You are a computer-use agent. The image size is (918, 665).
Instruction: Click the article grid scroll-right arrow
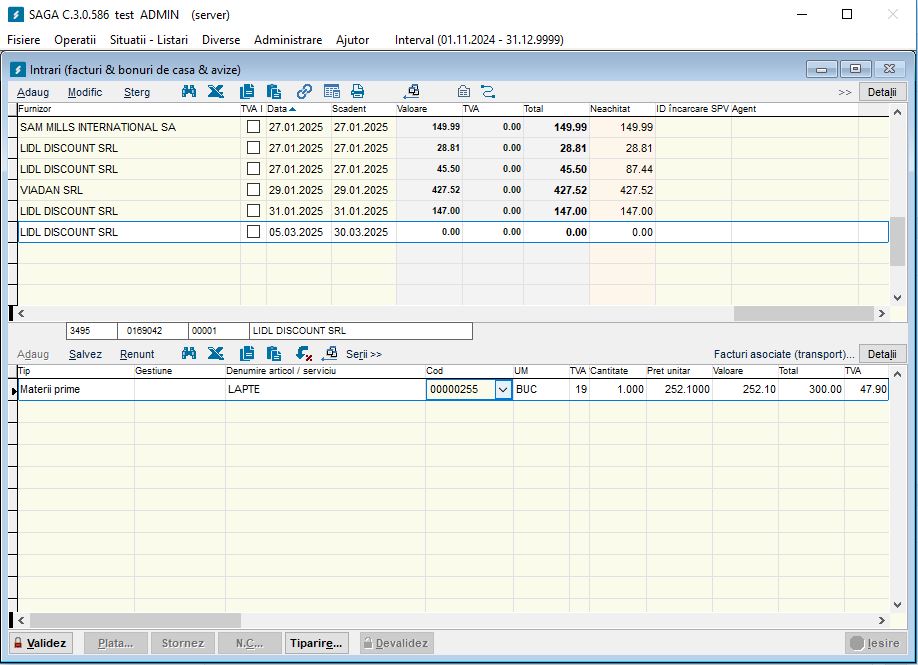(x=882, y=620)
